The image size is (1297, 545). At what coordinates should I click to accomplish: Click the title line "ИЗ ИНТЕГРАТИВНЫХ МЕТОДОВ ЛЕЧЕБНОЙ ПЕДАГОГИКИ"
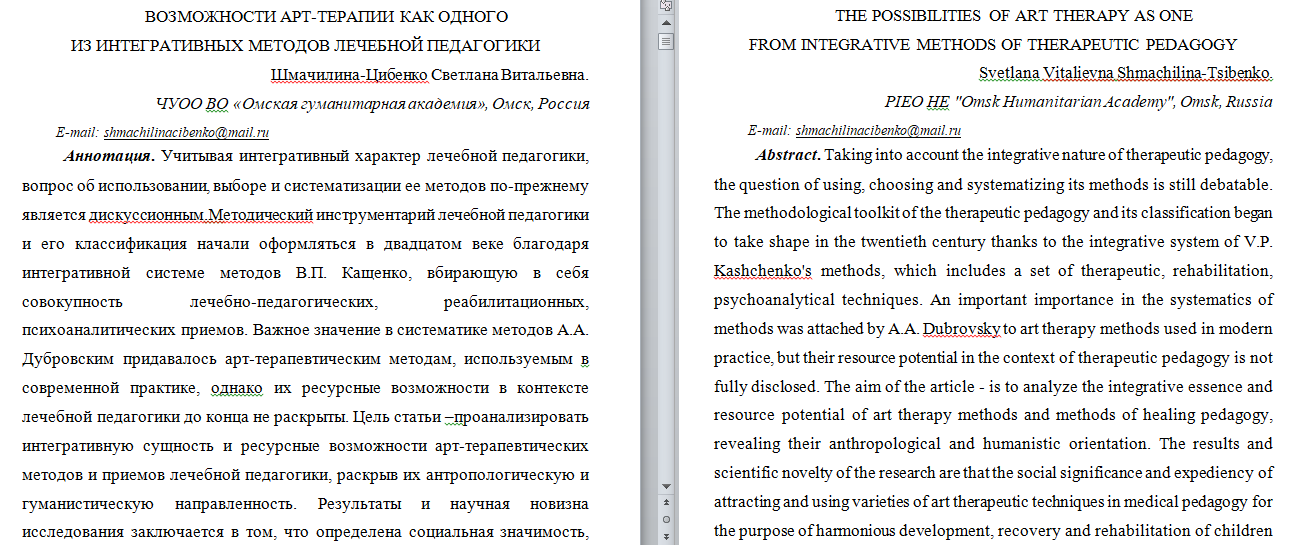306,45
